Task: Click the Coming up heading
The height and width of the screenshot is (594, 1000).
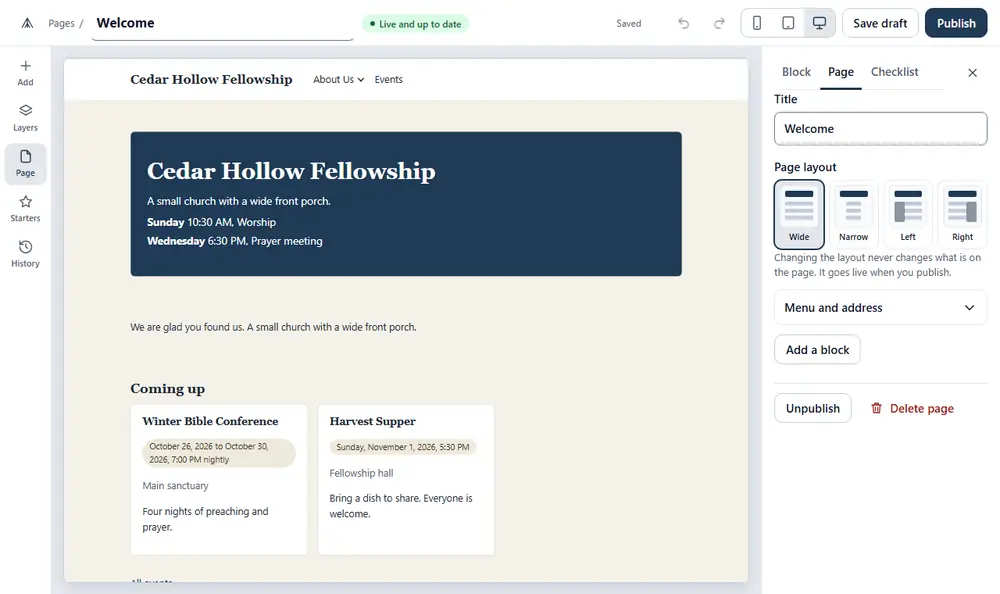Action: click(167, 389)
